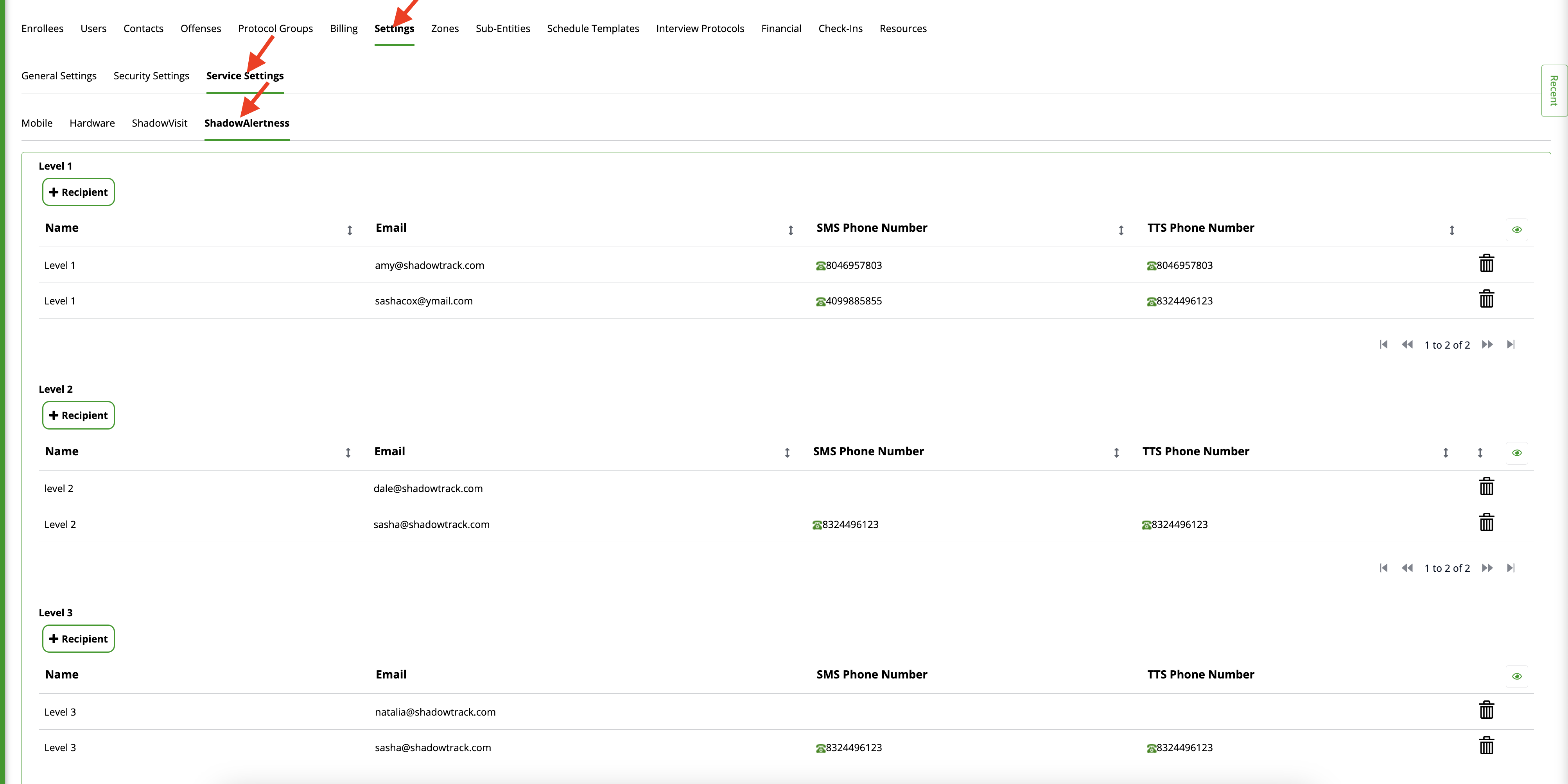This screenshot has height=784, width=1568.
Task: Switch to the ShadowVisit sub-tab
Action: [x=160, y=123]
